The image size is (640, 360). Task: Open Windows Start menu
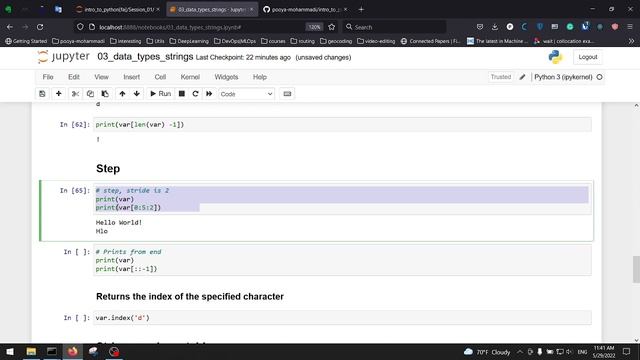10,351
